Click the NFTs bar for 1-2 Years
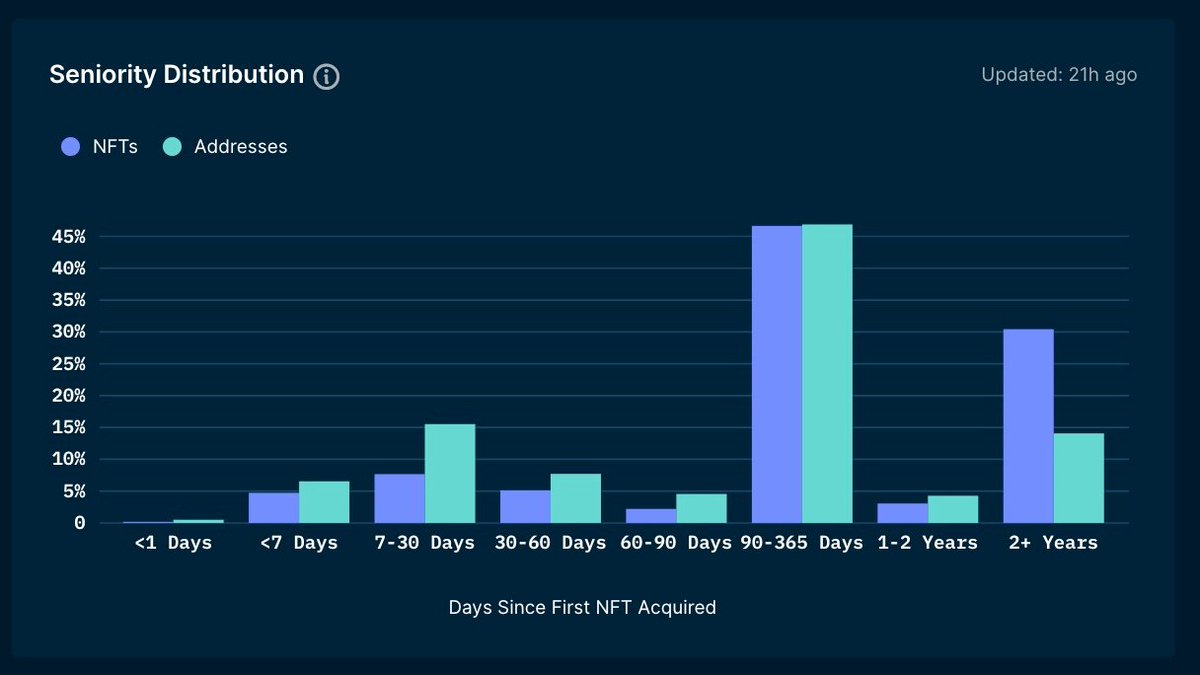The image size is (1200, 675). click(x=902, y=512)
